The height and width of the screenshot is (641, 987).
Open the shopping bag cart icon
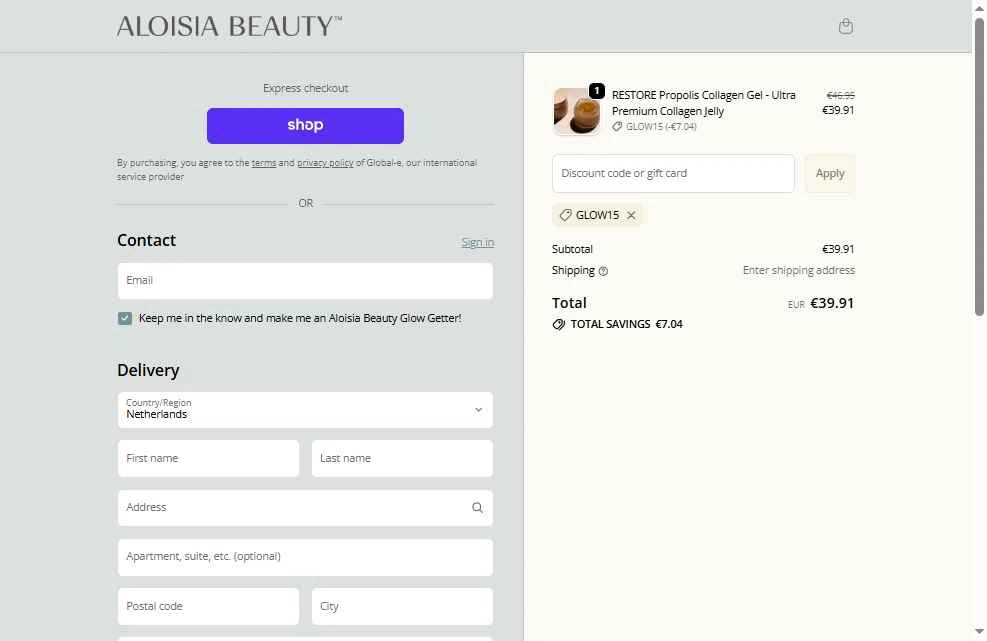coord(845,26)
